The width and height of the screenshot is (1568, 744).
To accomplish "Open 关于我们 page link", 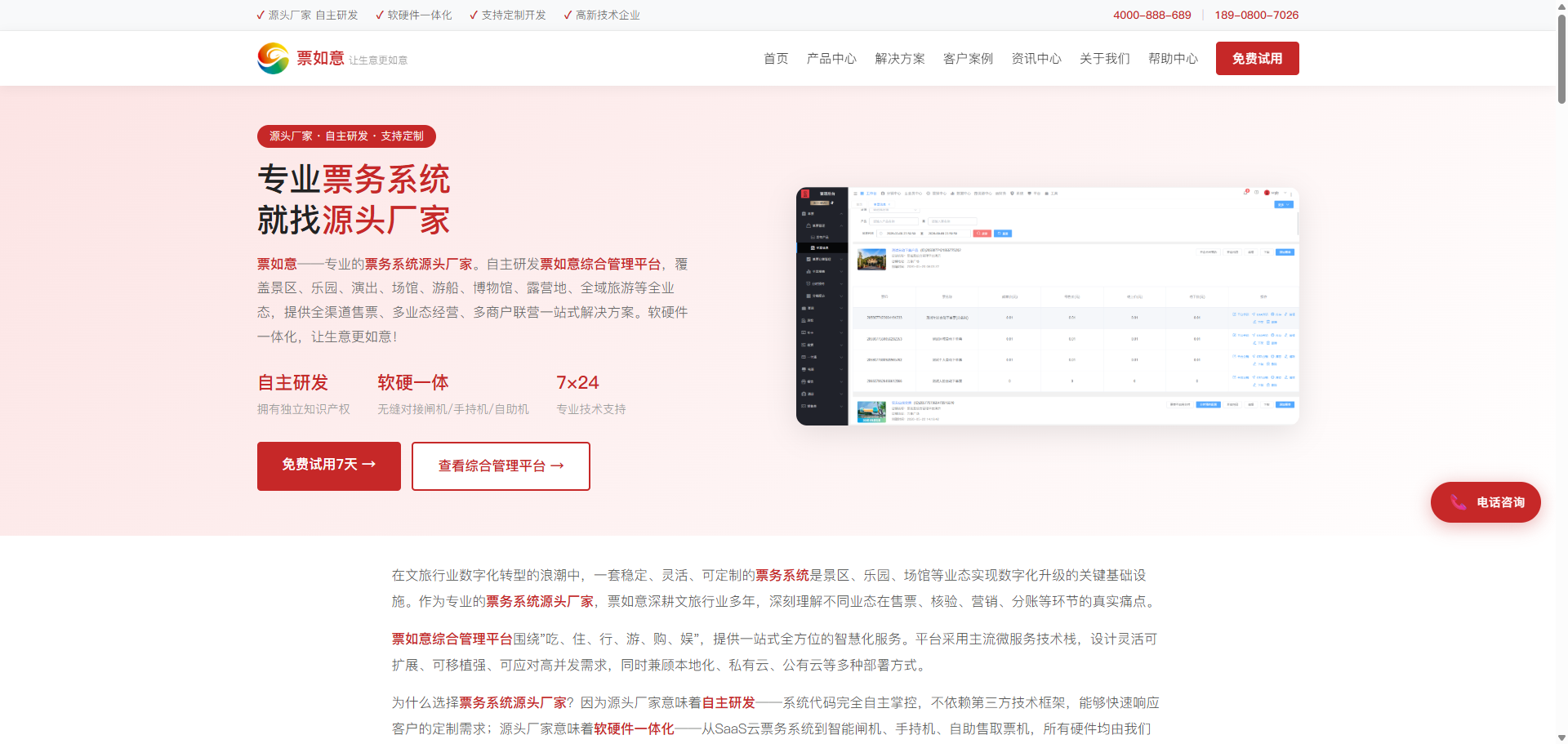I will (x=1105, y=59).
